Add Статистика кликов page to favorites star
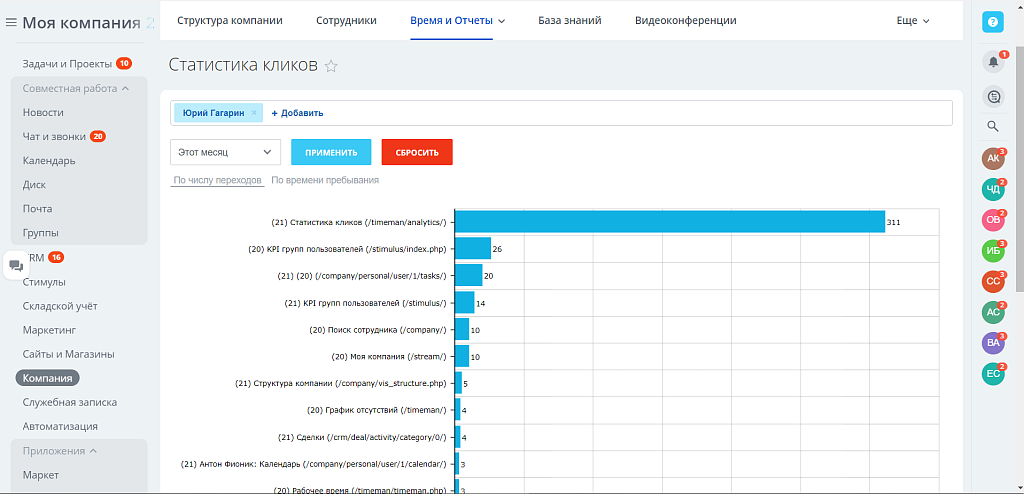This screenshot has height=494, width=1024. tap(332, 66)
